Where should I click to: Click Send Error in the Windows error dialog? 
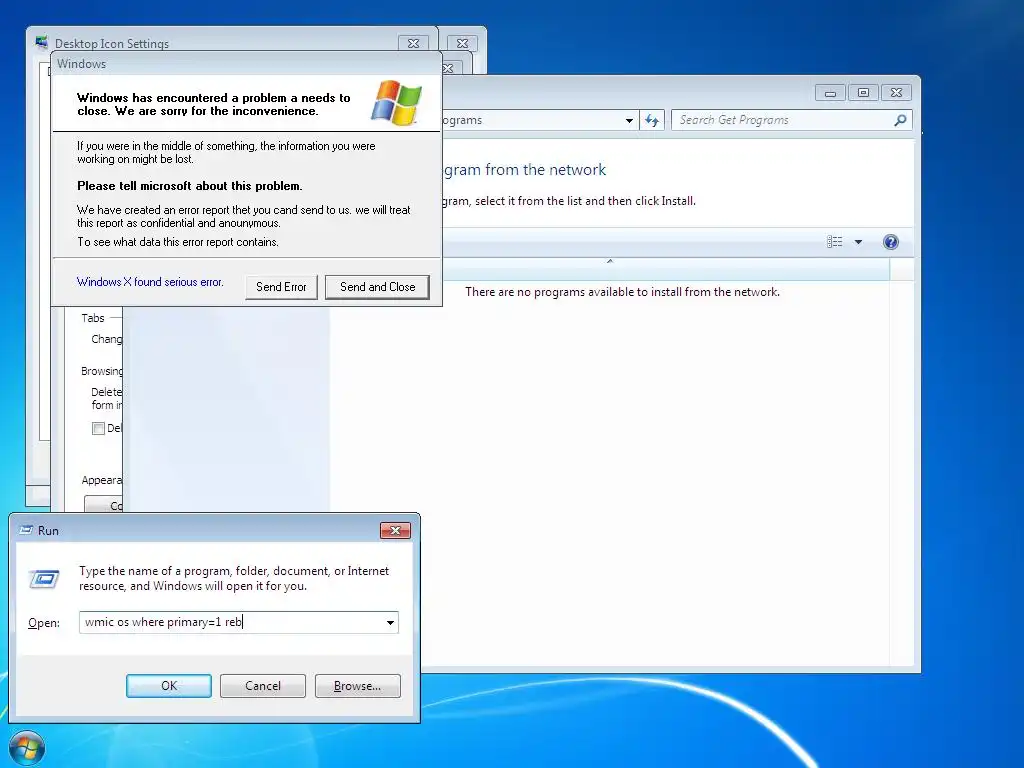click(281, 287)
